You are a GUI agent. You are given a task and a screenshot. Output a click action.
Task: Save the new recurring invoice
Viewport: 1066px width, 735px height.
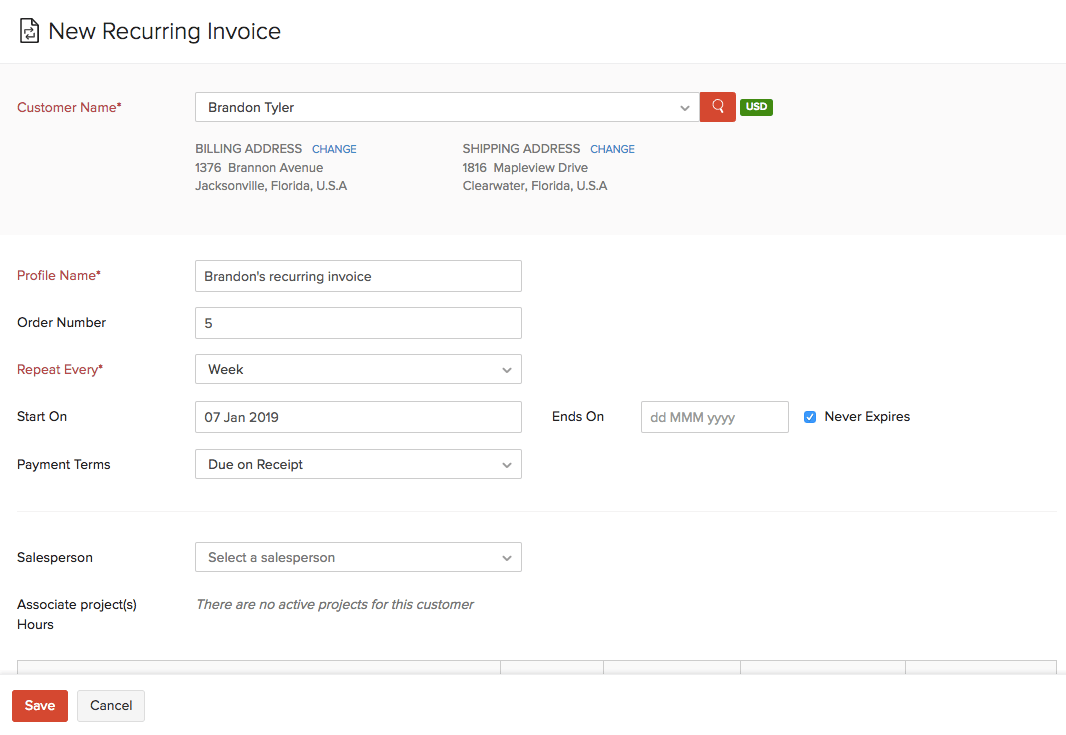coord(39,705)
